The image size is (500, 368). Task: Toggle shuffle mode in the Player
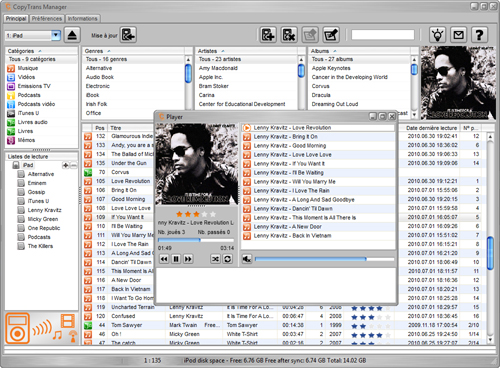pos(216,259)
